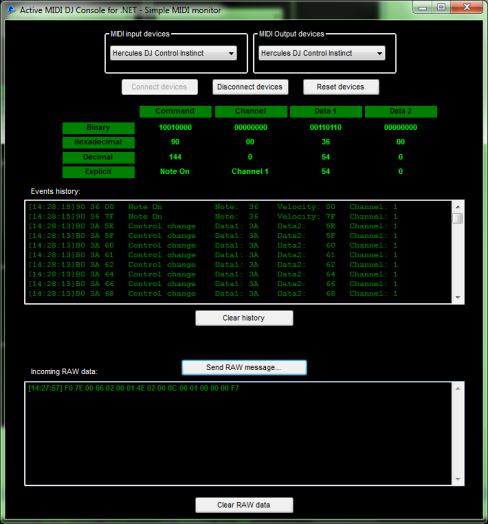Open the MIDI Output devices dropdown

pos(322,53)
